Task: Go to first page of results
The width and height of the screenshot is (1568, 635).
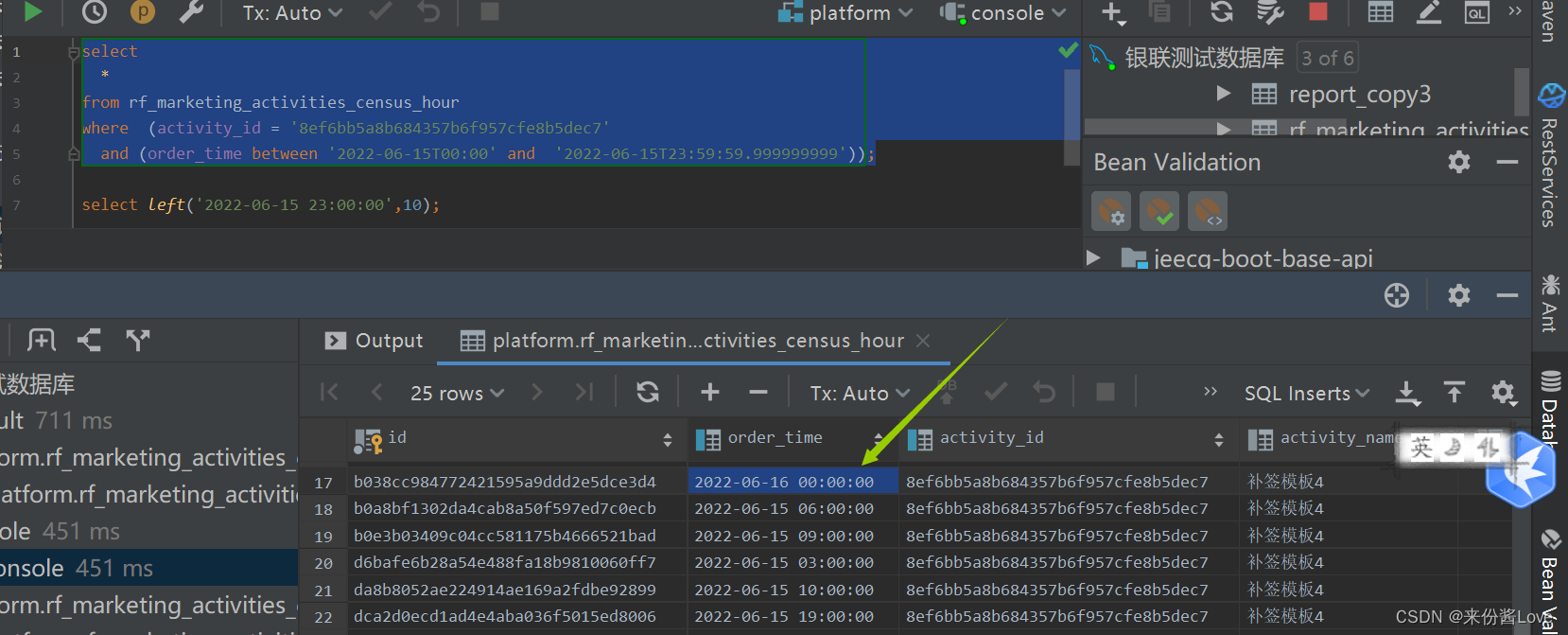Action: coord(329,392)
